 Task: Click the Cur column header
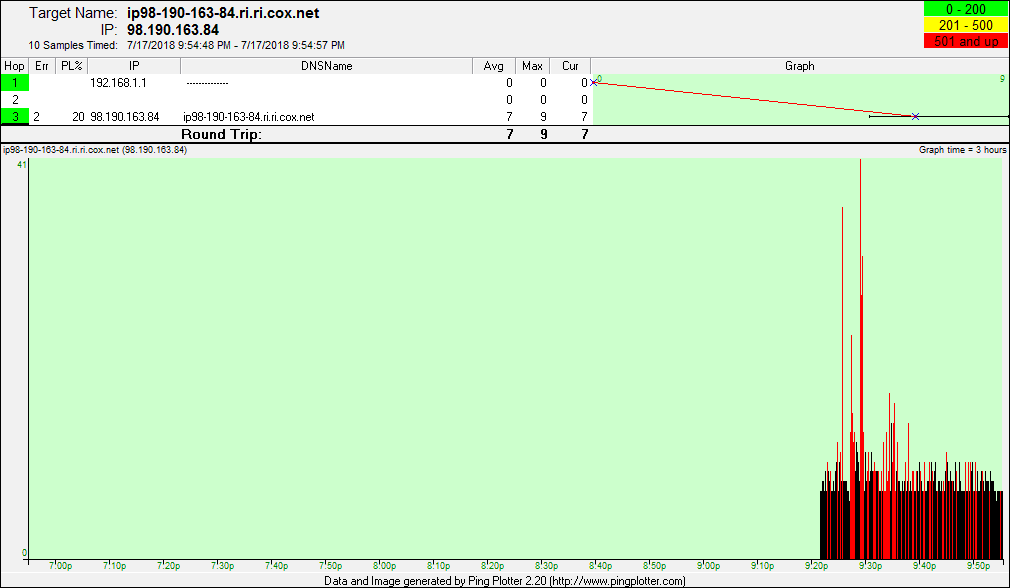pyautogui.click(x=570, y=66)
